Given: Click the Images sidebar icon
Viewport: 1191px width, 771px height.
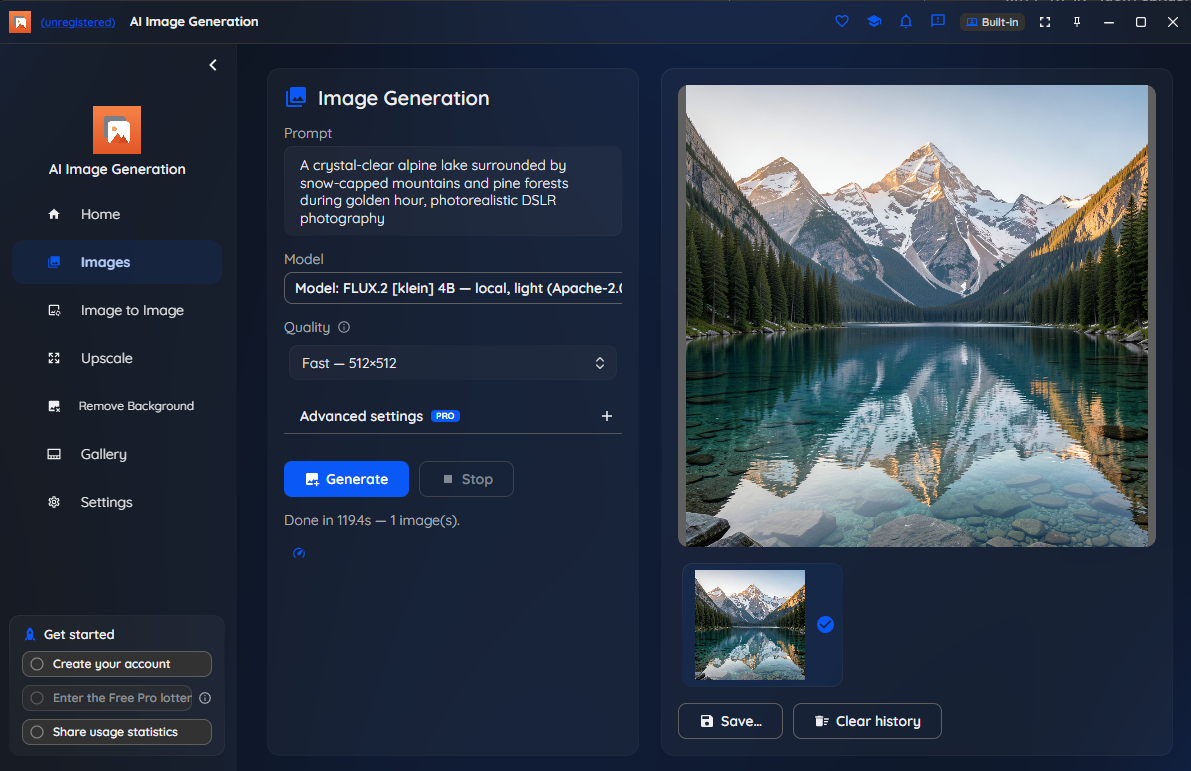Looking at the screenshot, I should click(54, 262).
